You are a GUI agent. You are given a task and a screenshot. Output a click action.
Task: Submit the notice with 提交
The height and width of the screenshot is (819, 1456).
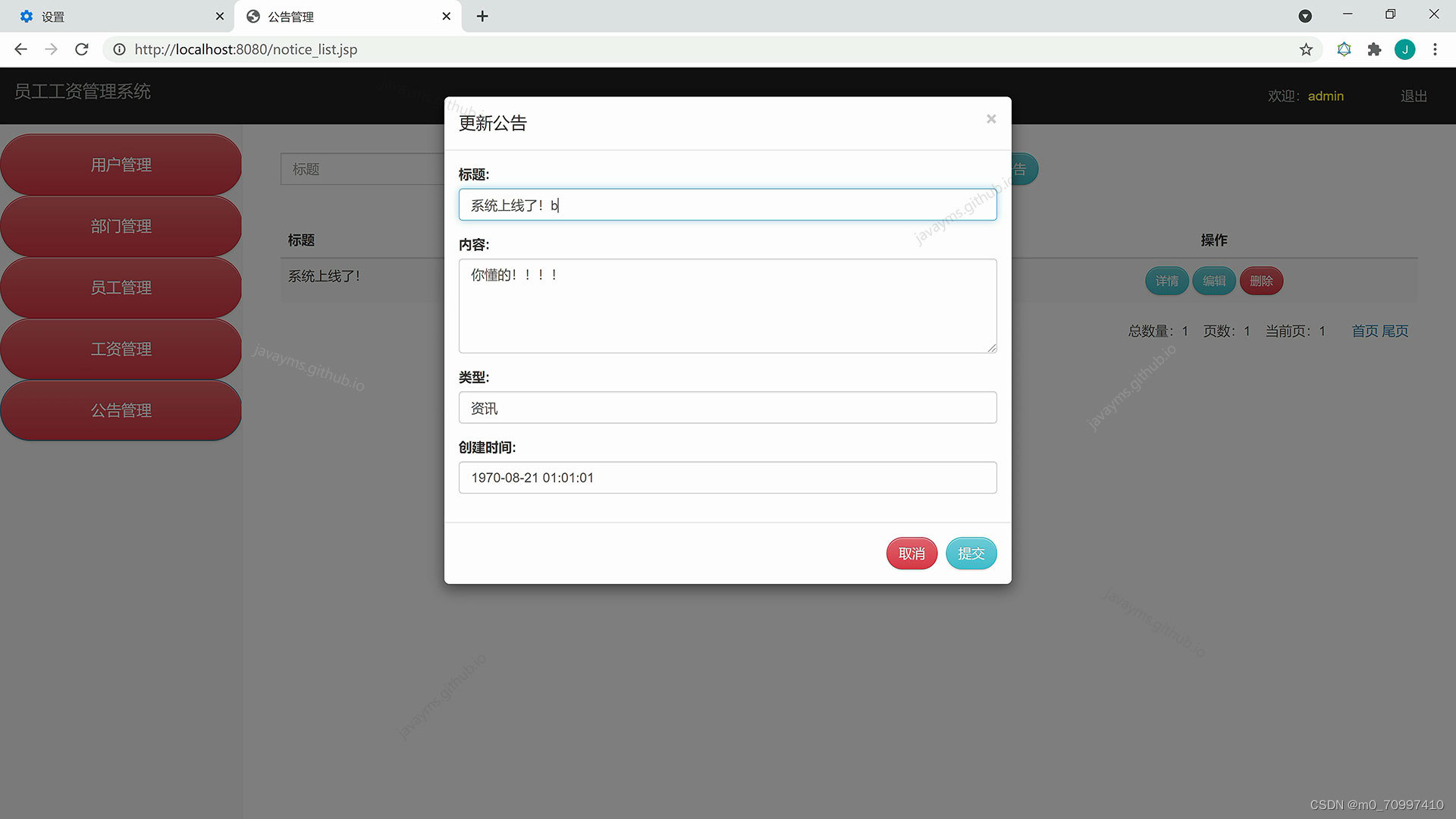point(971,554)
